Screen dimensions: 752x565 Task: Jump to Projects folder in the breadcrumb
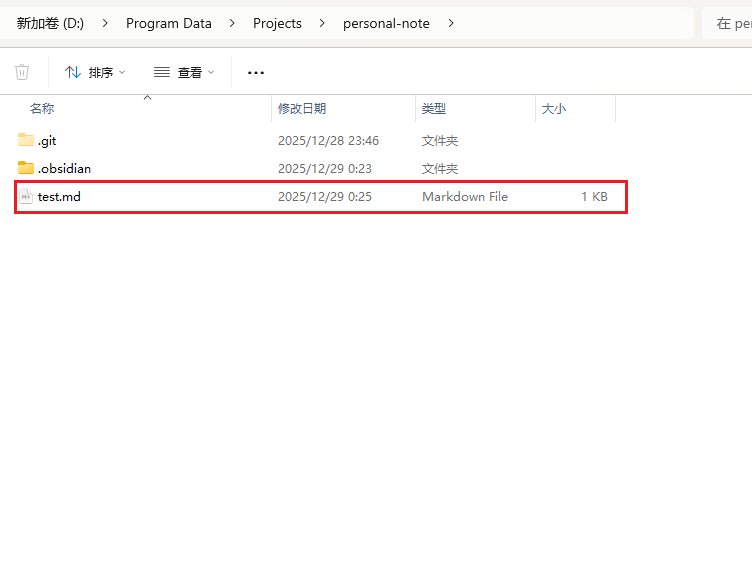[277, 23]
